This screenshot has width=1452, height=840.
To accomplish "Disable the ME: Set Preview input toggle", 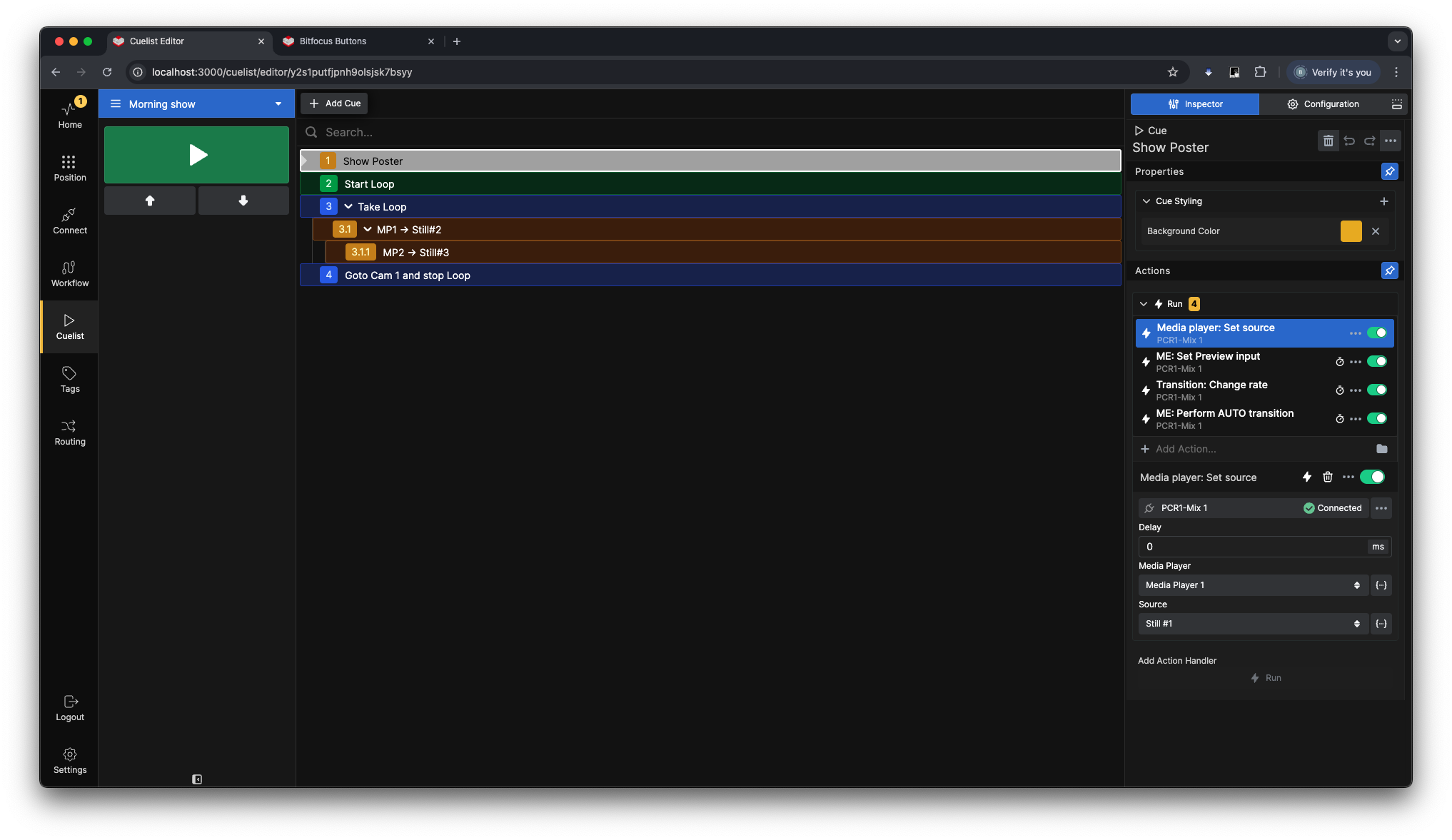I will coord(1376,362).
